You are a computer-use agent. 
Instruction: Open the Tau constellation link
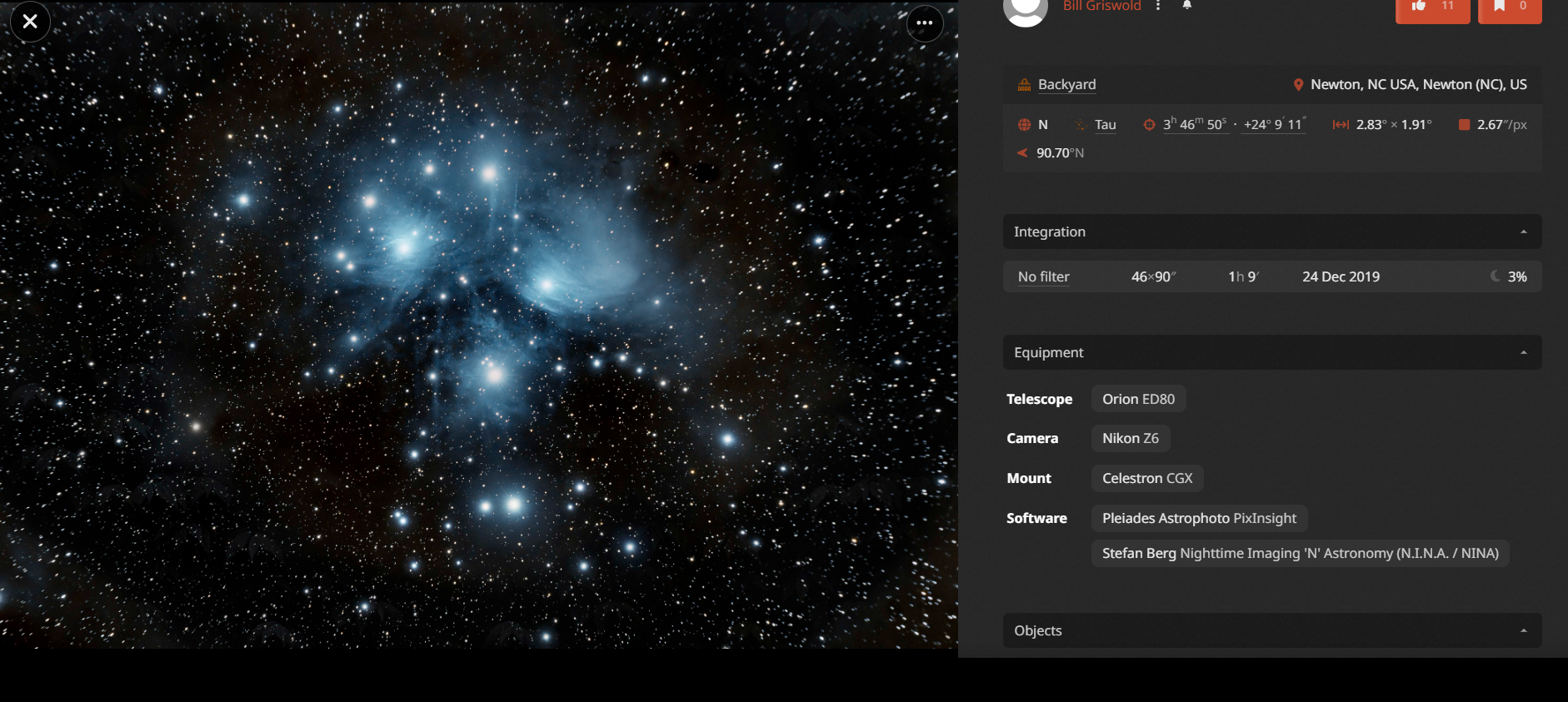coord(1106,124)
